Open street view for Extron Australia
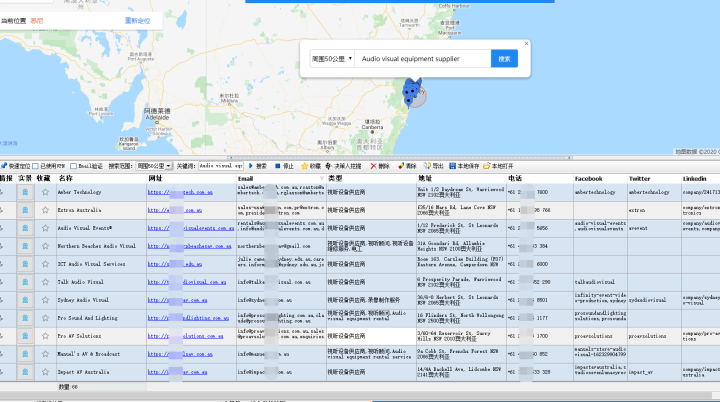Viewport: 720px width, 402px height. (x=25, y=210)
